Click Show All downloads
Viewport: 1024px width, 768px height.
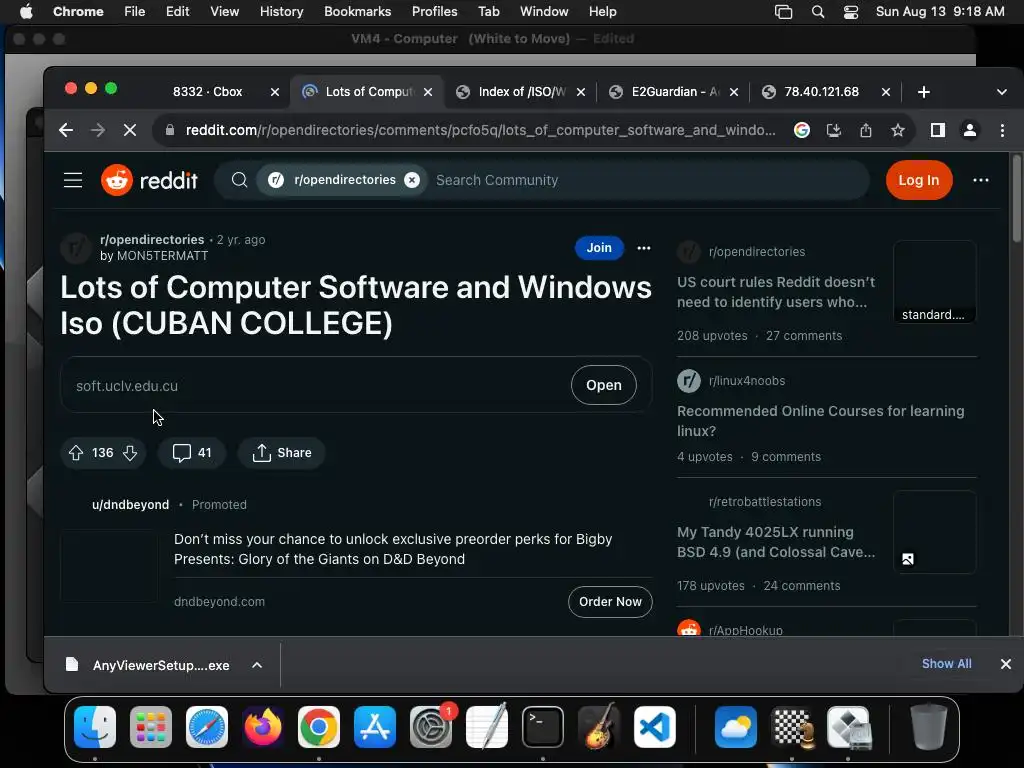(946, 664)
